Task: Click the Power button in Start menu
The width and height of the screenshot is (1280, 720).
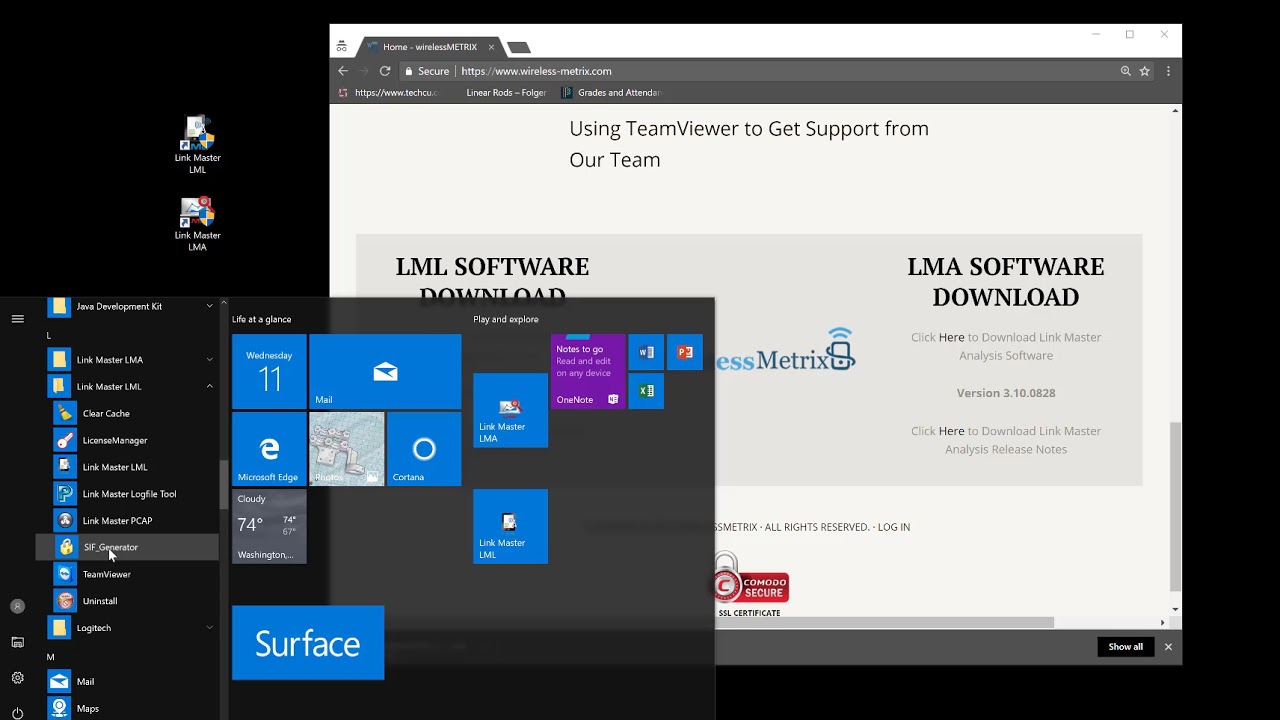Action: [17, 713]
